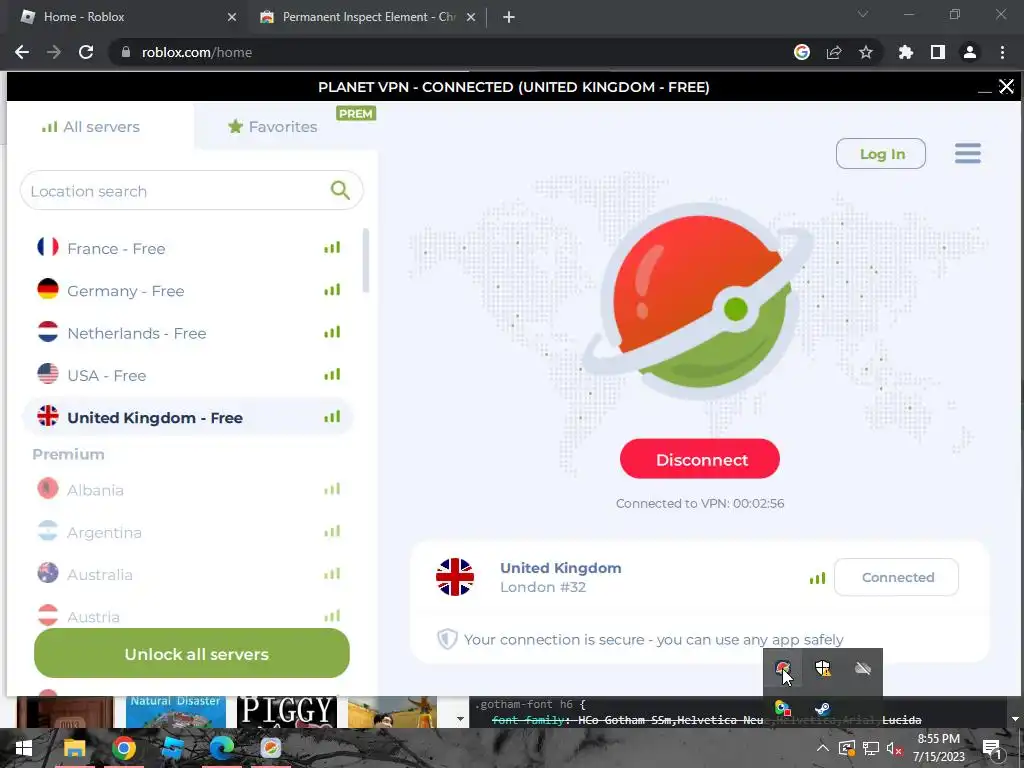Close the Home - Roblox tab
The width and height of the screenshot is (1024, 768).
pos(232,17)
